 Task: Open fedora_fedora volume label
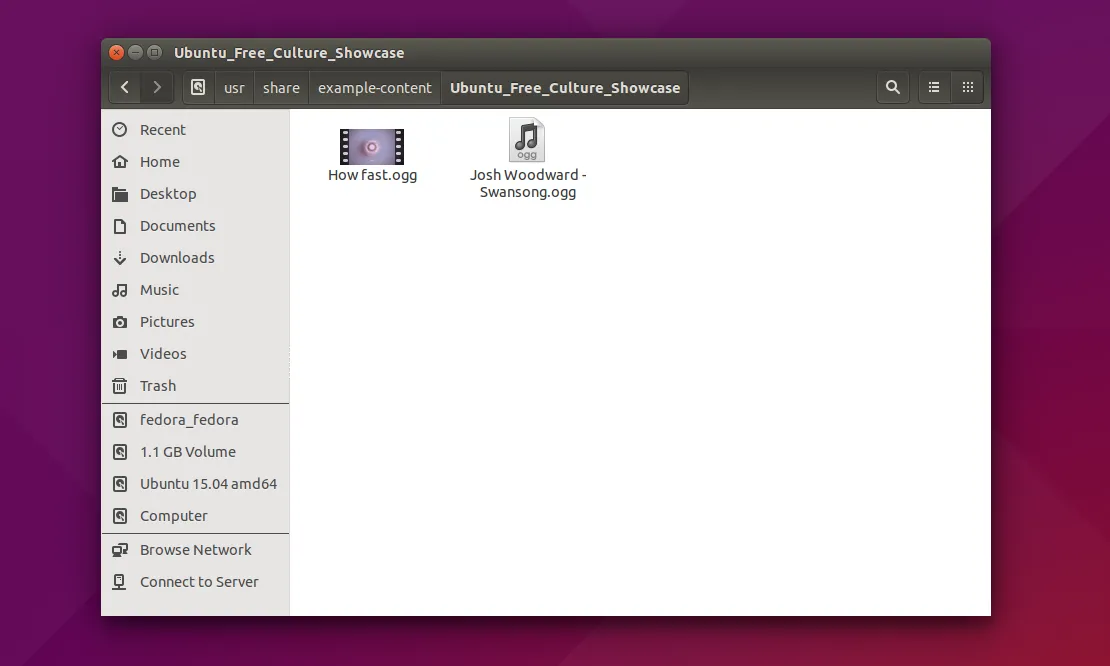point(189,420)
